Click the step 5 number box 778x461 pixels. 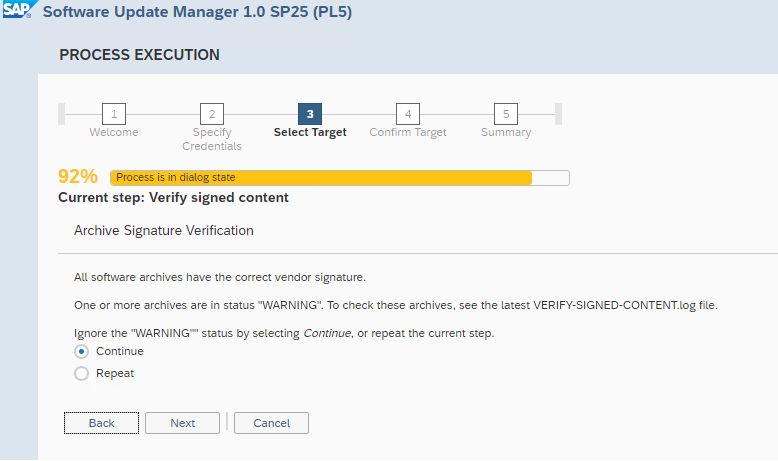click(506, 113)
